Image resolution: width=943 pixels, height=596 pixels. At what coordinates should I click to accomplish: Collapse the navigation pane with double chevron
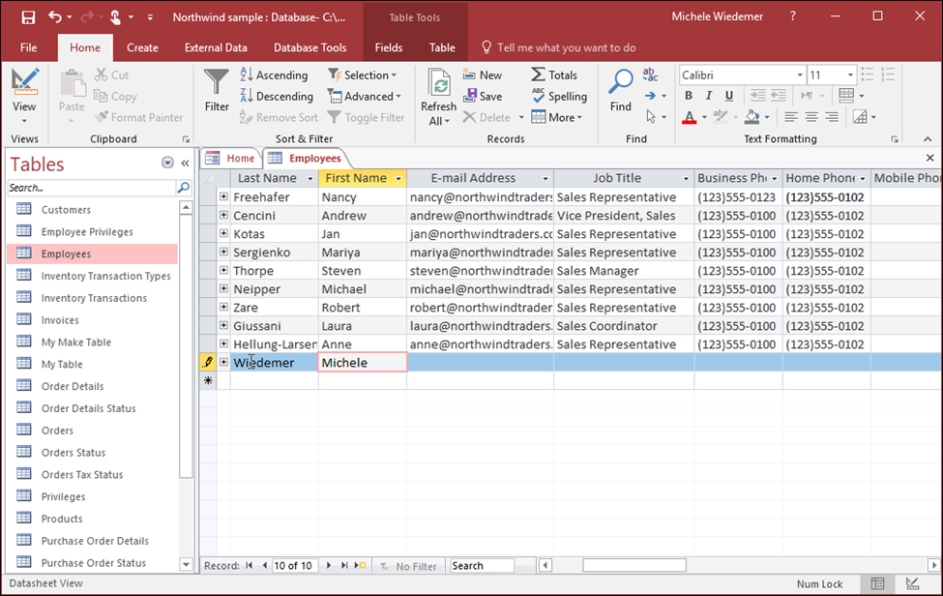coord(185,163)
